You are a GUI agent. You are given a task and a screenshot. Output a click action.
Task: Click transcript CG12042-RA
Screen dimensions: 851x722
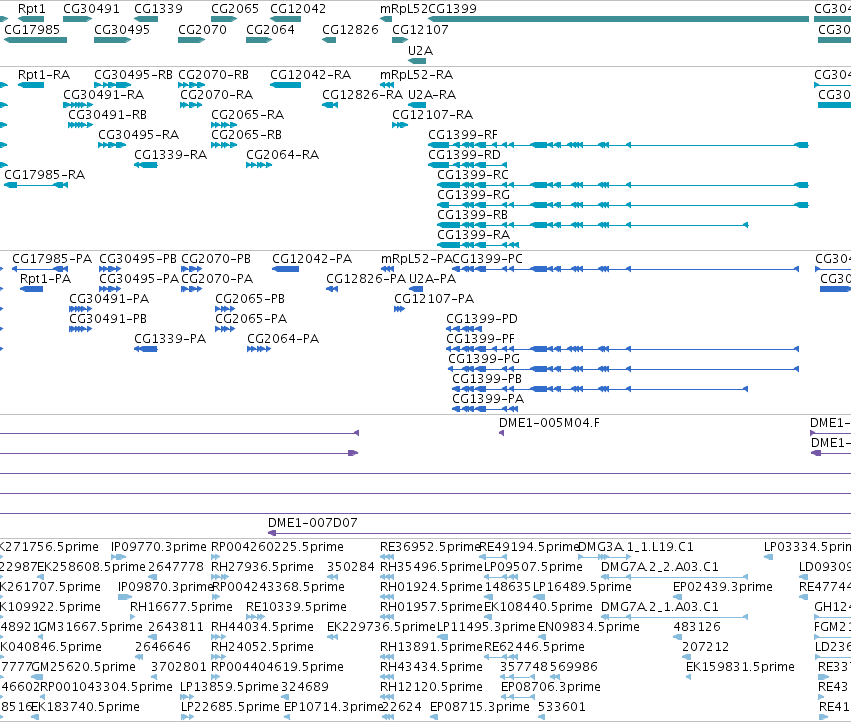pyautogui.click(x=310, y=74)
